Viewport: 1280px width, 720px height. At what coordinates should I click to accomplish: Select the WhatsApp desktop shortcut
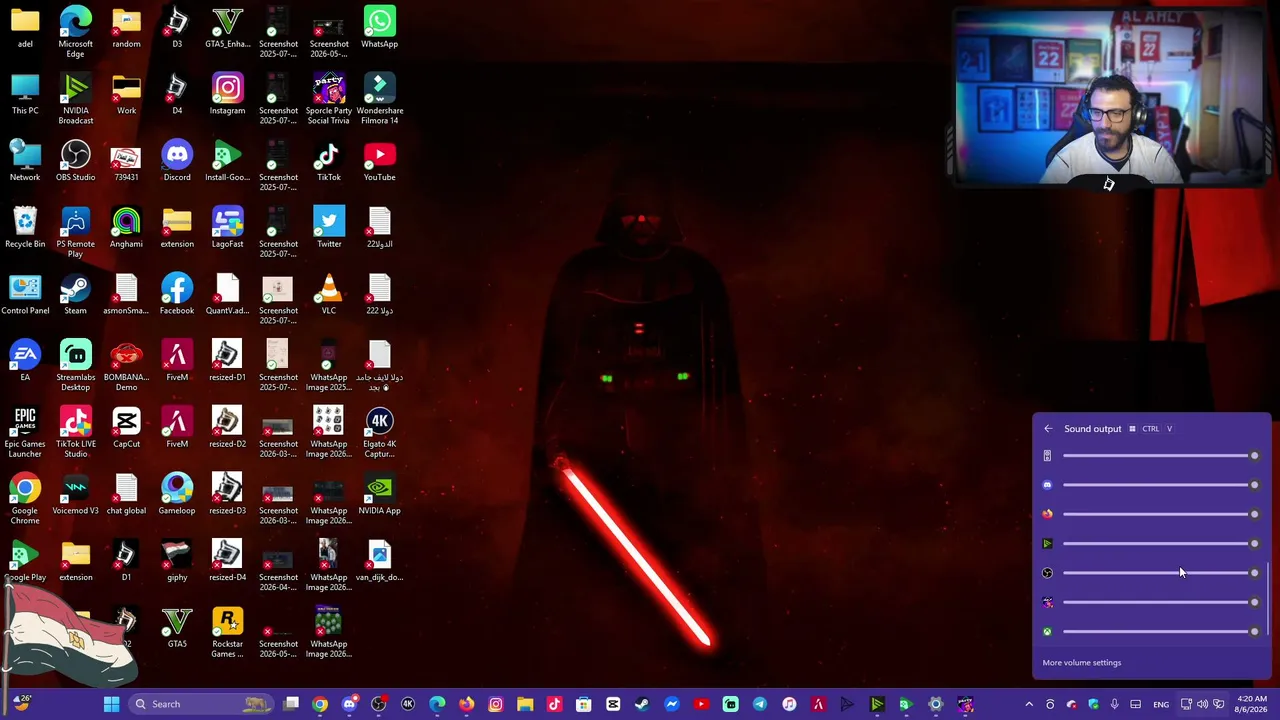pos(379,27)
